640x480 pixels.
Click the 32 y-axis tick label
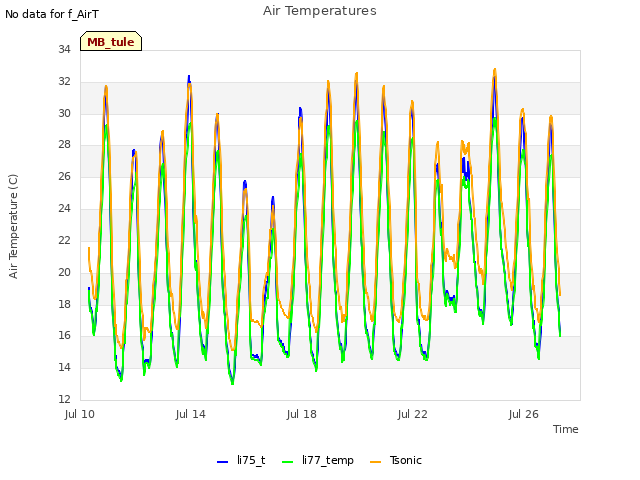[64, 81]
